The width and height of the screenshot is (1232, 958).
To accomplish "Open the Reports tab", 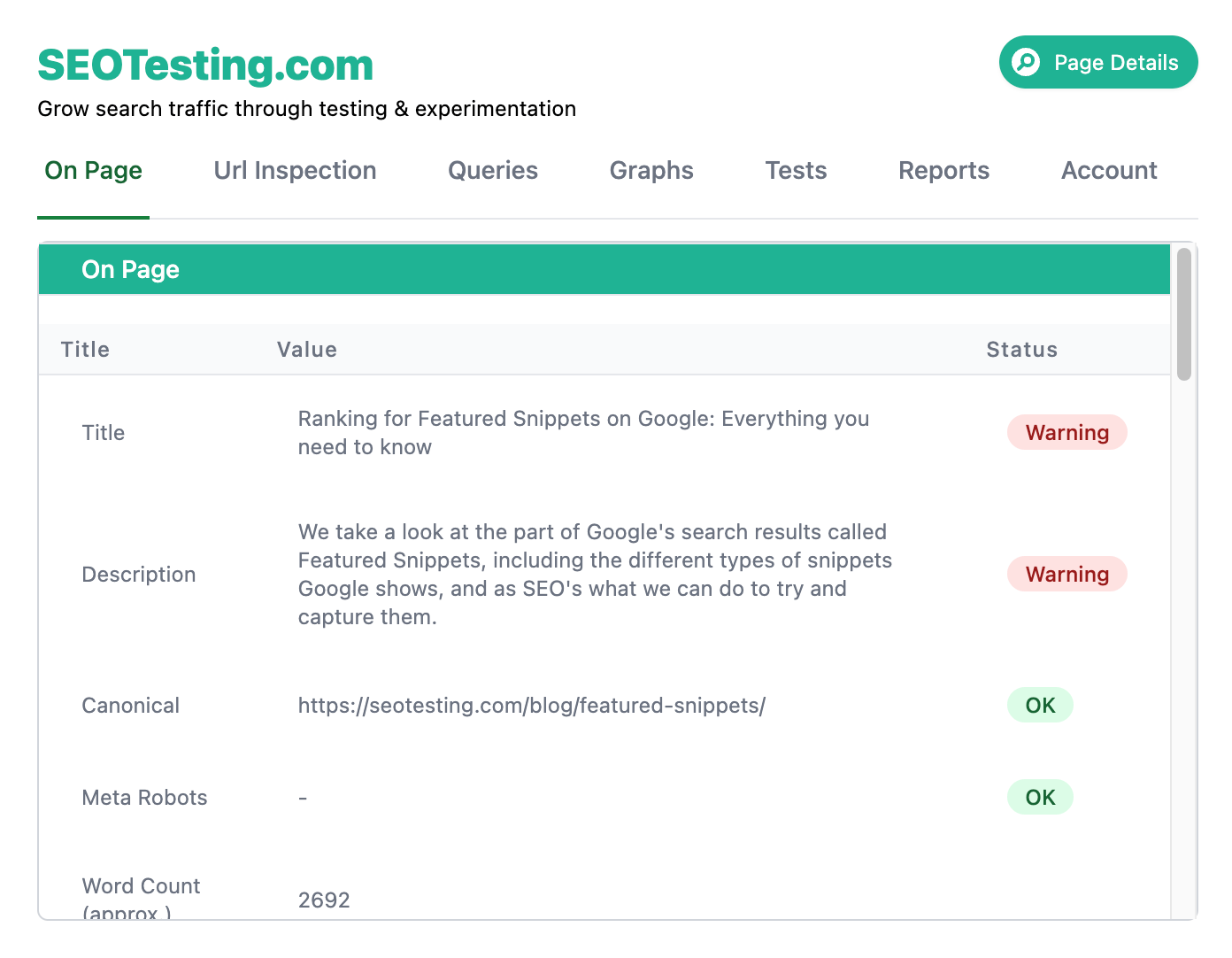I will coord(943,171).
